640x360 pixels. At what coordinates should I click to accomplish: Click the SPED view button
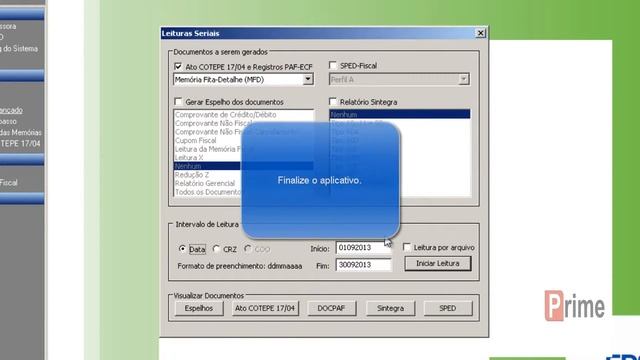tap(448, 309)
